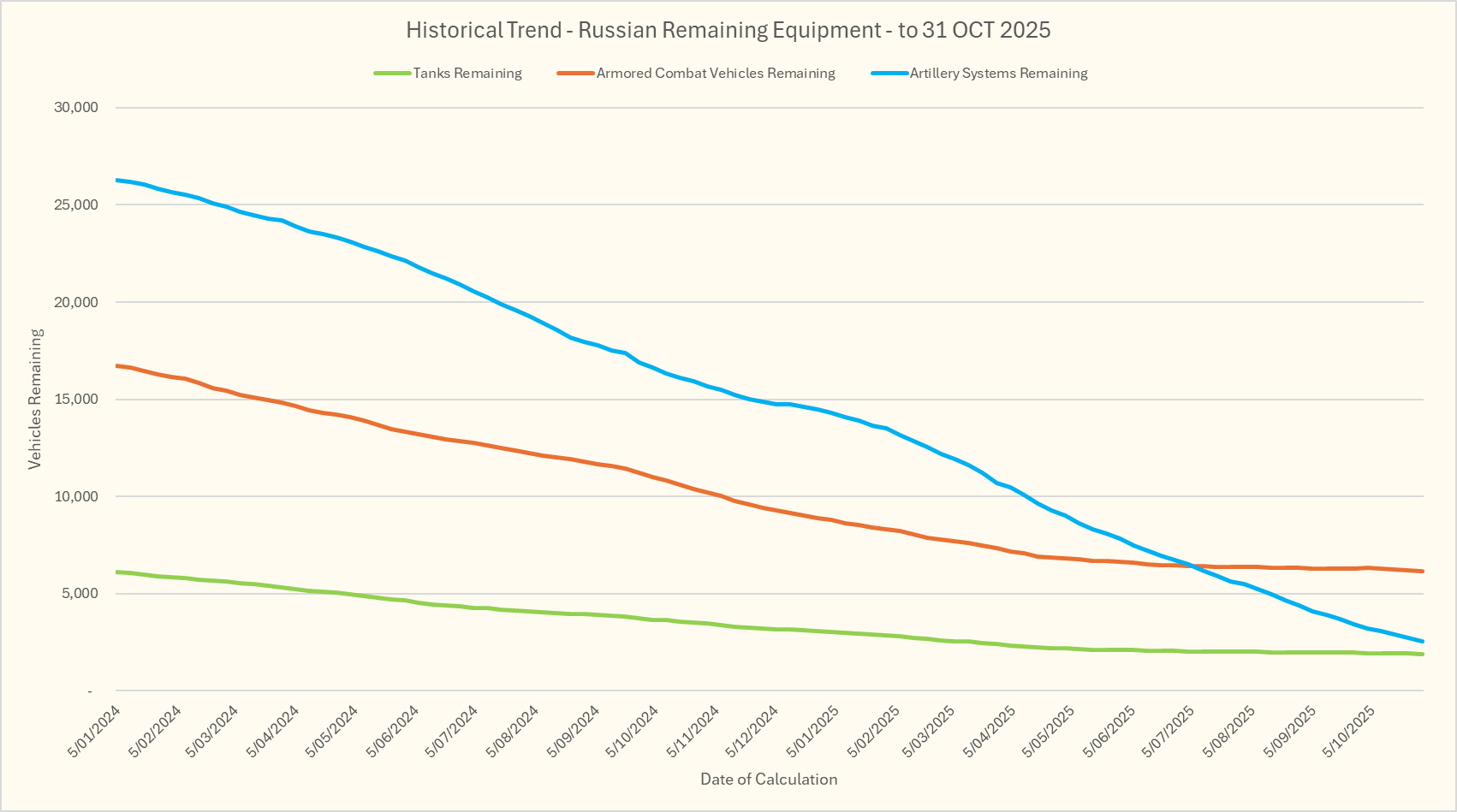Screen dimensions: 1457x812
Task: Click the 5/01/2024 date axis label
Action: 95,732
